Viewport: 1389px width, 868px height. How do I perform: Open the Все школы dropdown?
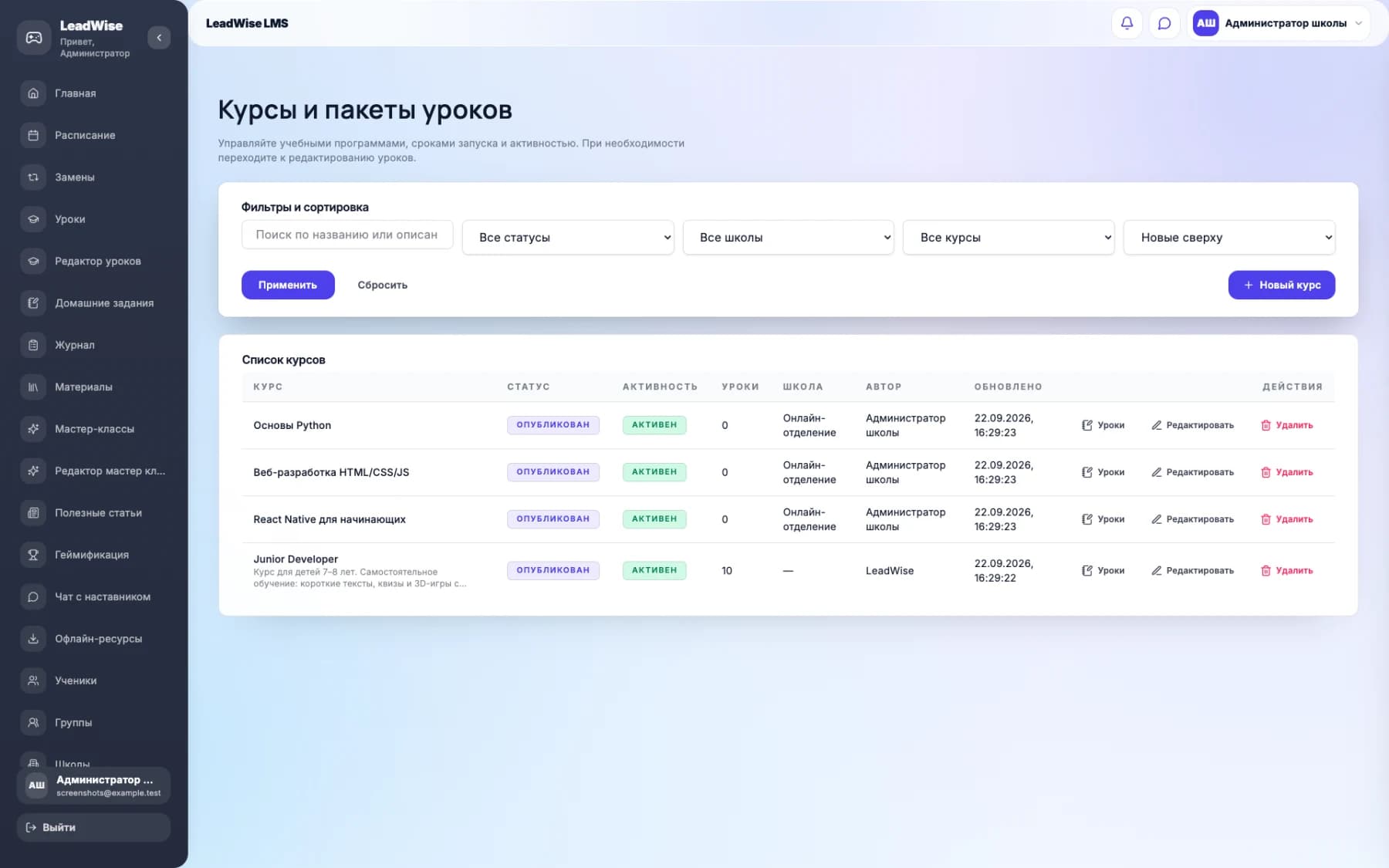[x=789, y=238]
